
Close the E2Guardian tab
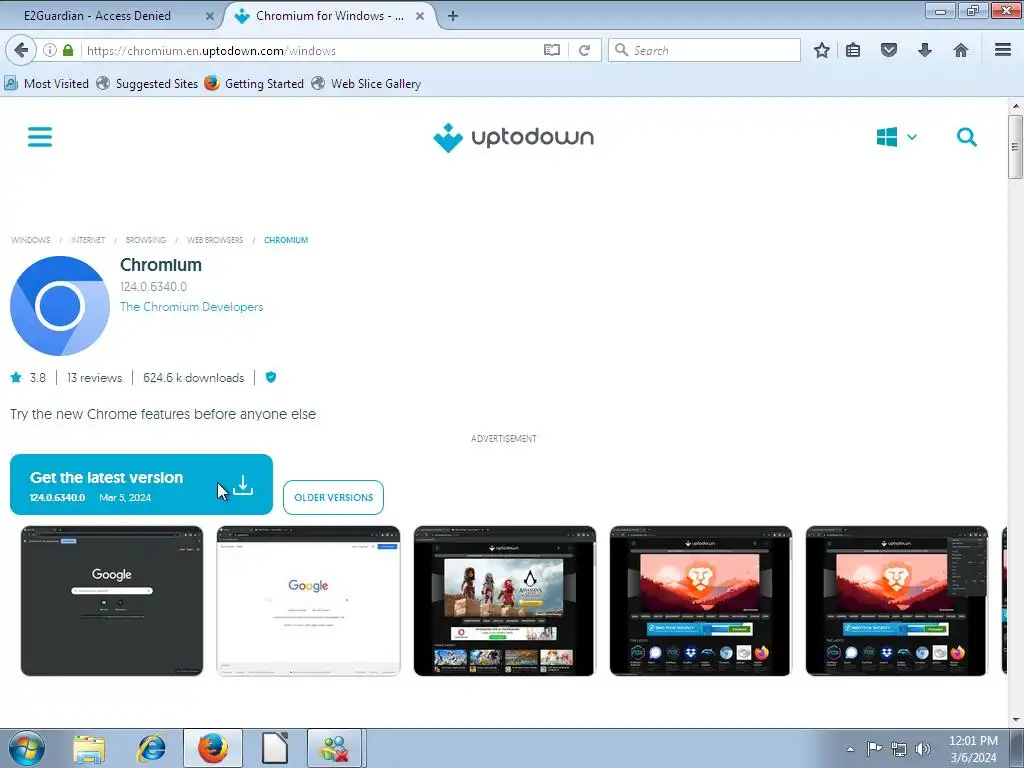210,16
